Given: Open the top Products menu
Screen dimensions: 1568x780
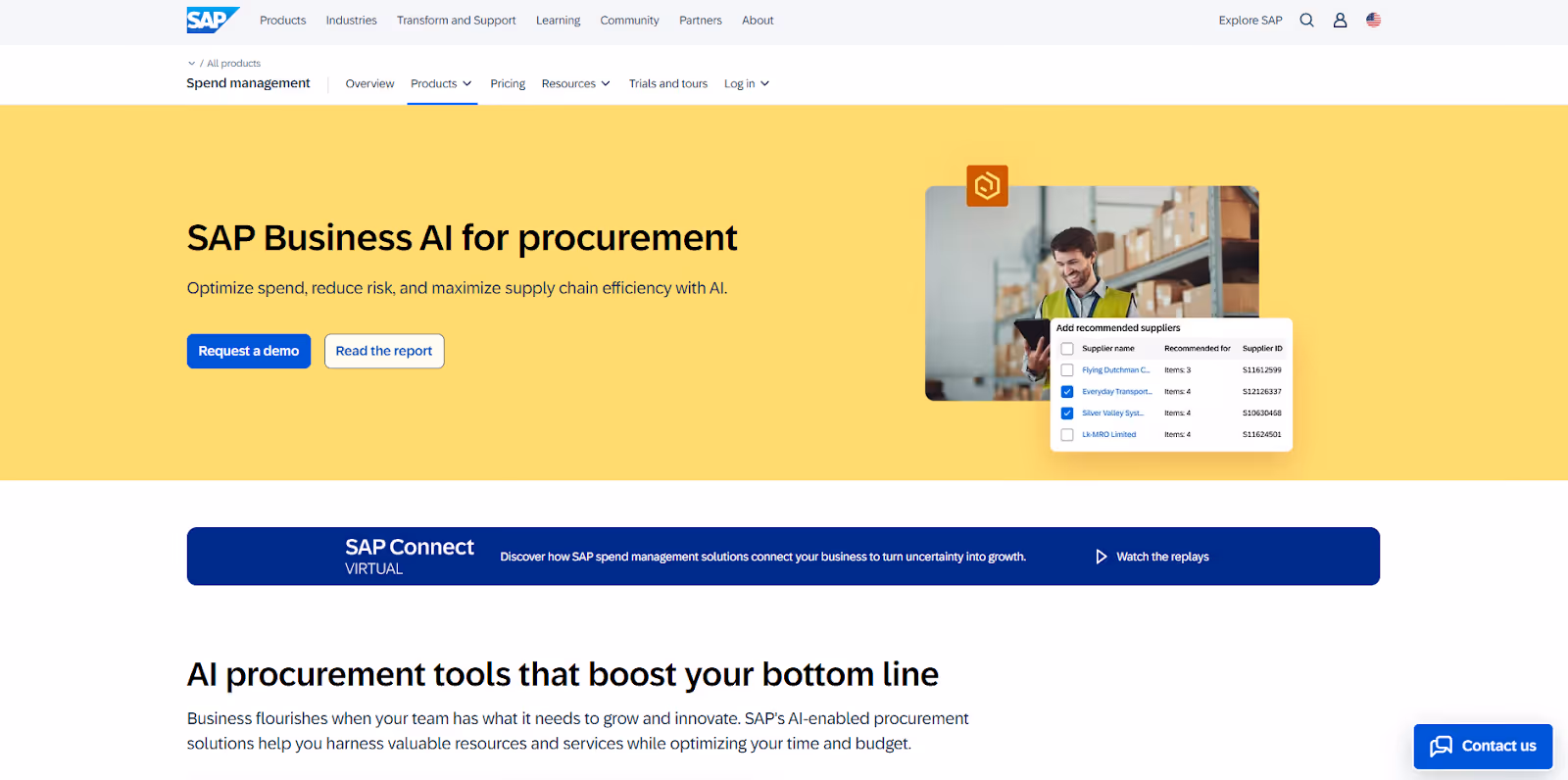Looking at the screenshot, I should [282, 20].
